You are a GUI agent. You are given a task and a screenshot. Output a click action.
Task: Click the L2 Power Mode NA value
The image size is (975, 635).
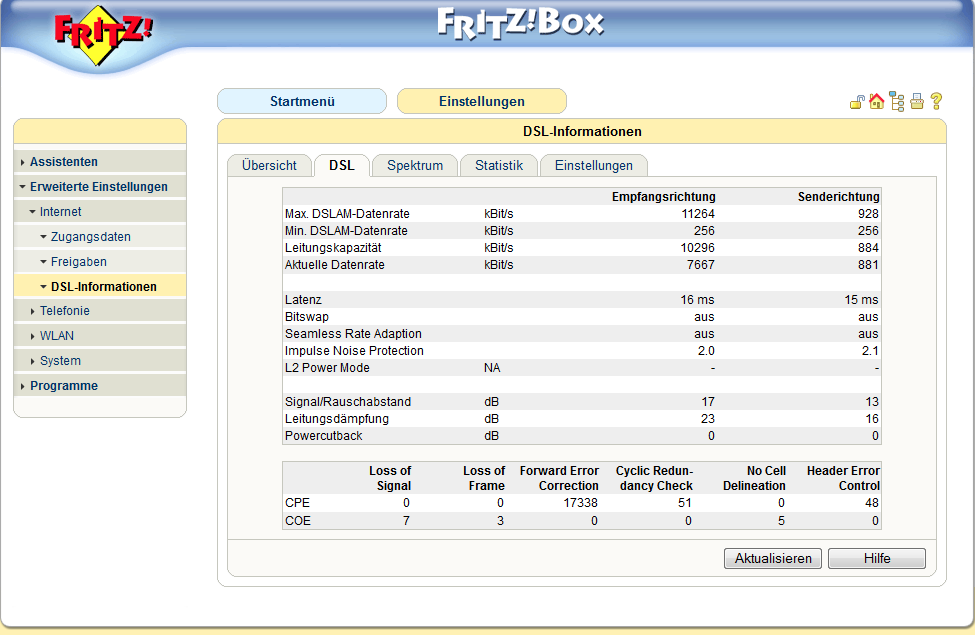point(492,368)
